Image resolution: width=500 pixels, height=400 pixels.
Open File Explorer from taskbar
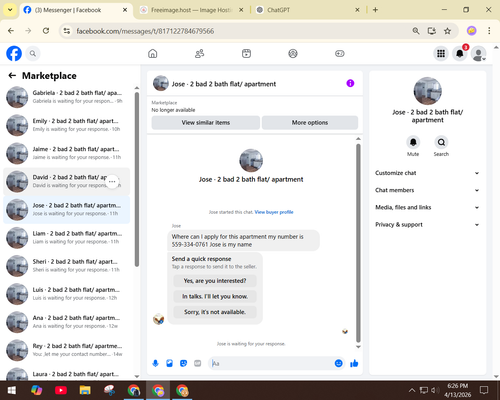tap(85, 390)
